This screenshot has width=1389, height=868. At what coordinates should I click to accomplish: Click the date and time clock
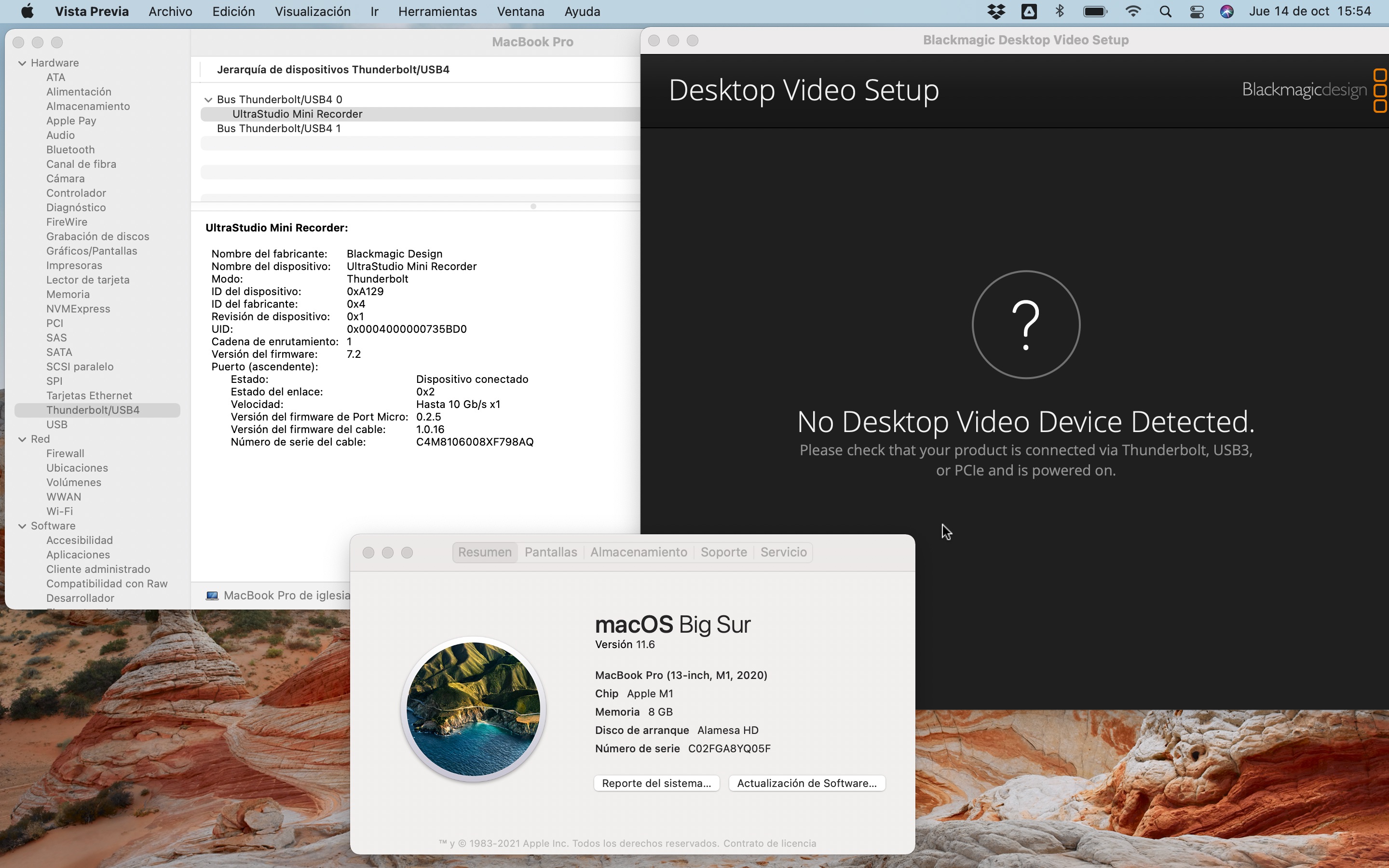tap(1310, 12)
